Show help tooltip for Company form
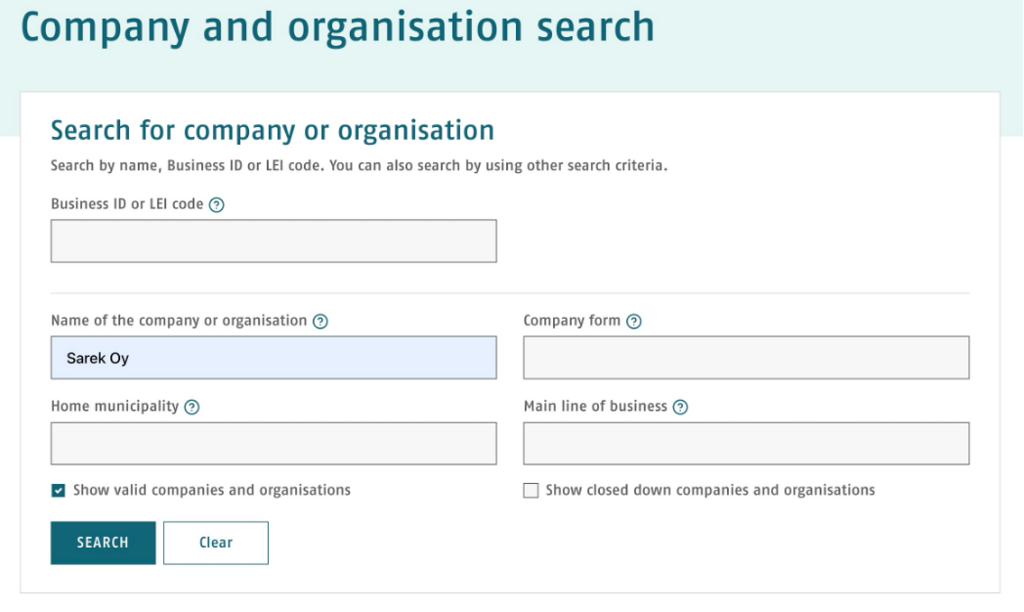The height and width of the screenshot is (612, 1024). (633, 321)
